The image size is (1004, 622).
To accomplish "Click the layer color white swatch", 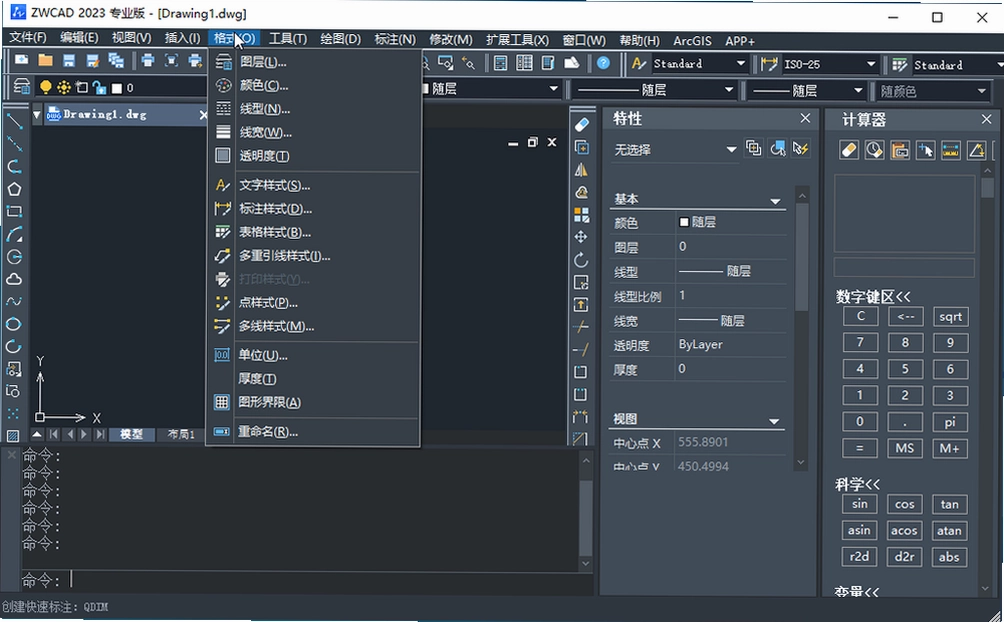I will pyautogui.click(x=117, y=88).
